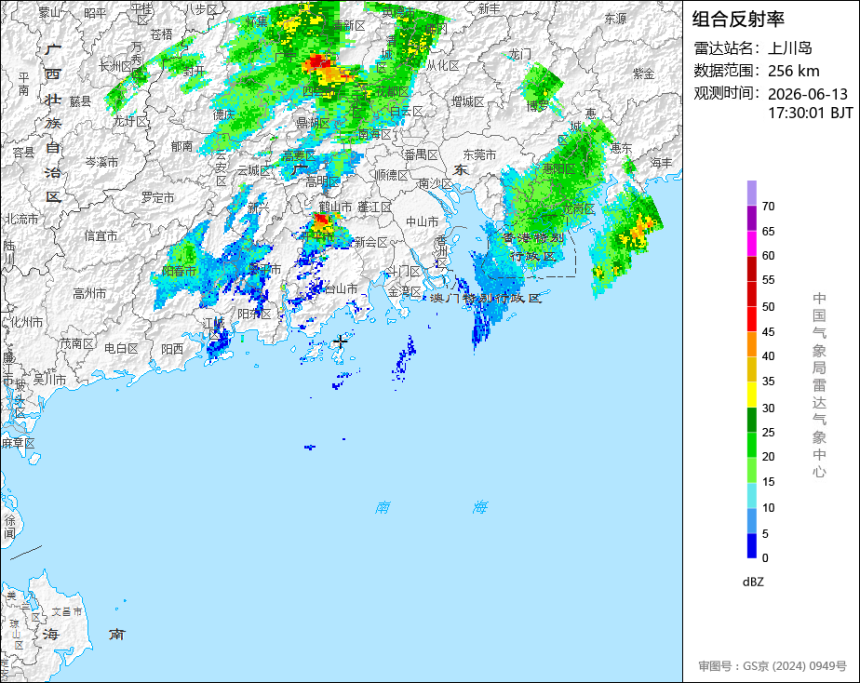
Task: Click the 茂南区 map label
Action: pyautogui.click(x=77, y=344)
